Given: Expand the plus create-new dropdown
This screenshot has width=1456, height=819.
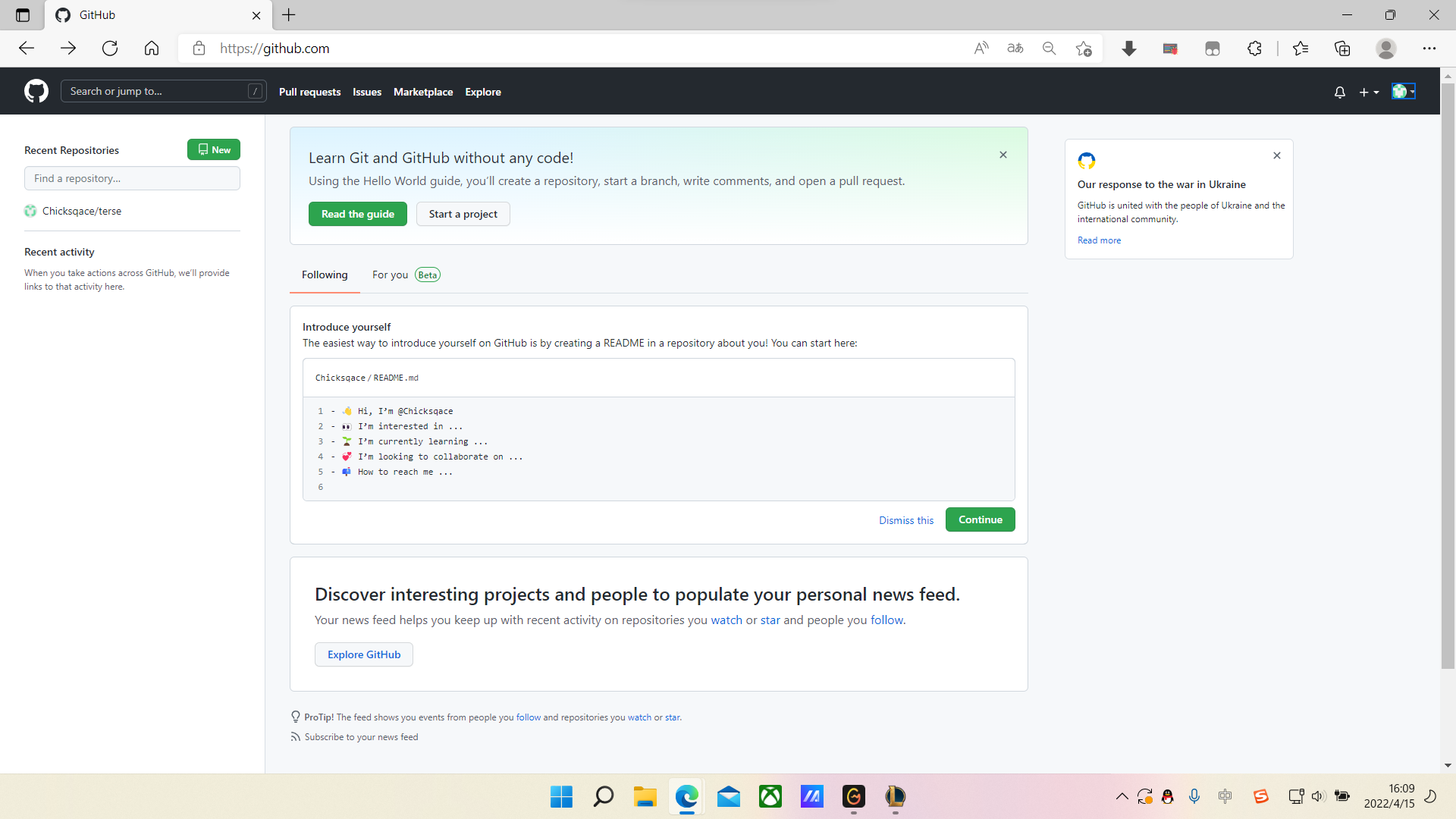Looking at the screenshot, I should (1369, 92).
